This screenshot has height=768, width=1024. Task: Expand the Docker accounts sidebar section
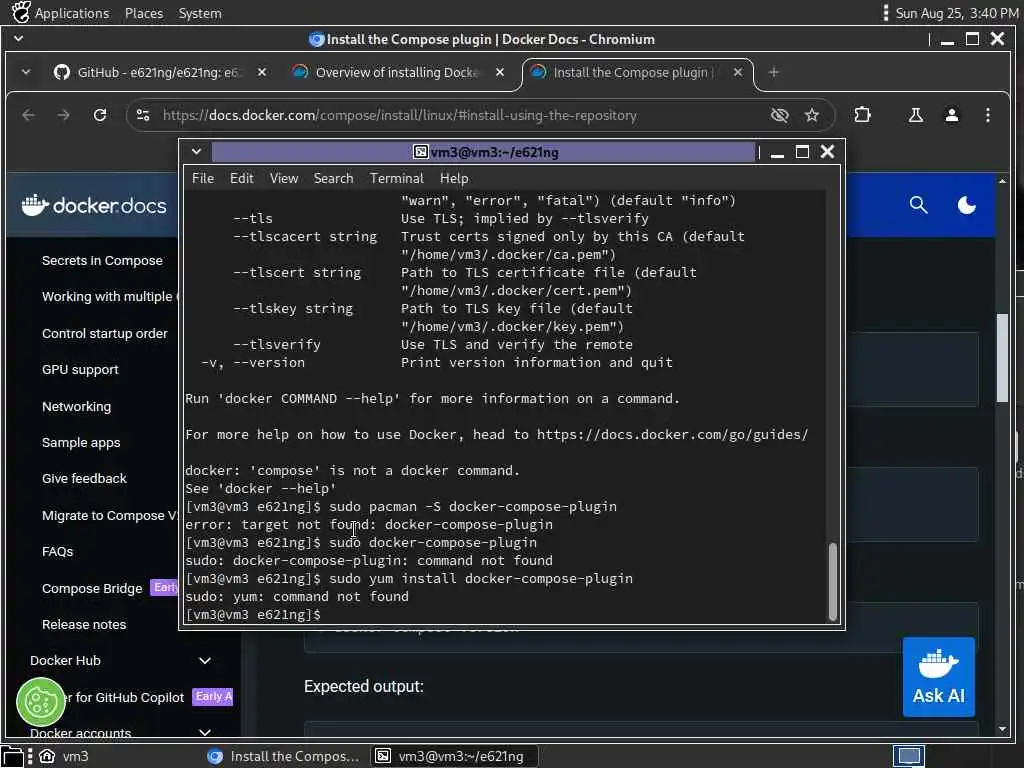204,733
